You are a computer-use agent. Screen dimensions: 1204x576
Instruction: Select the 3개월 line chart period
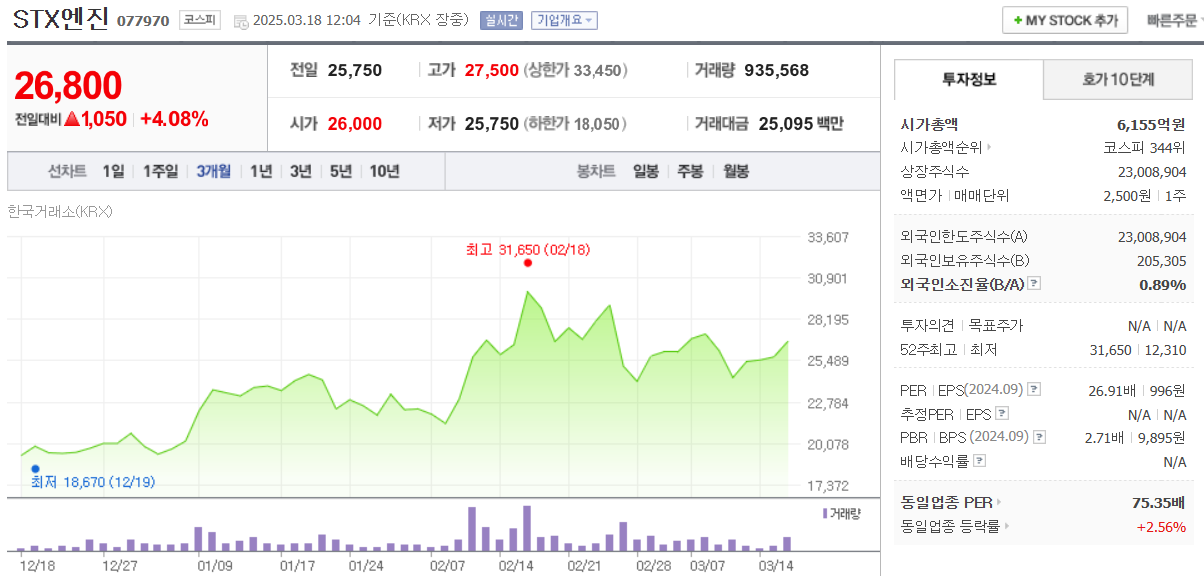214,171
